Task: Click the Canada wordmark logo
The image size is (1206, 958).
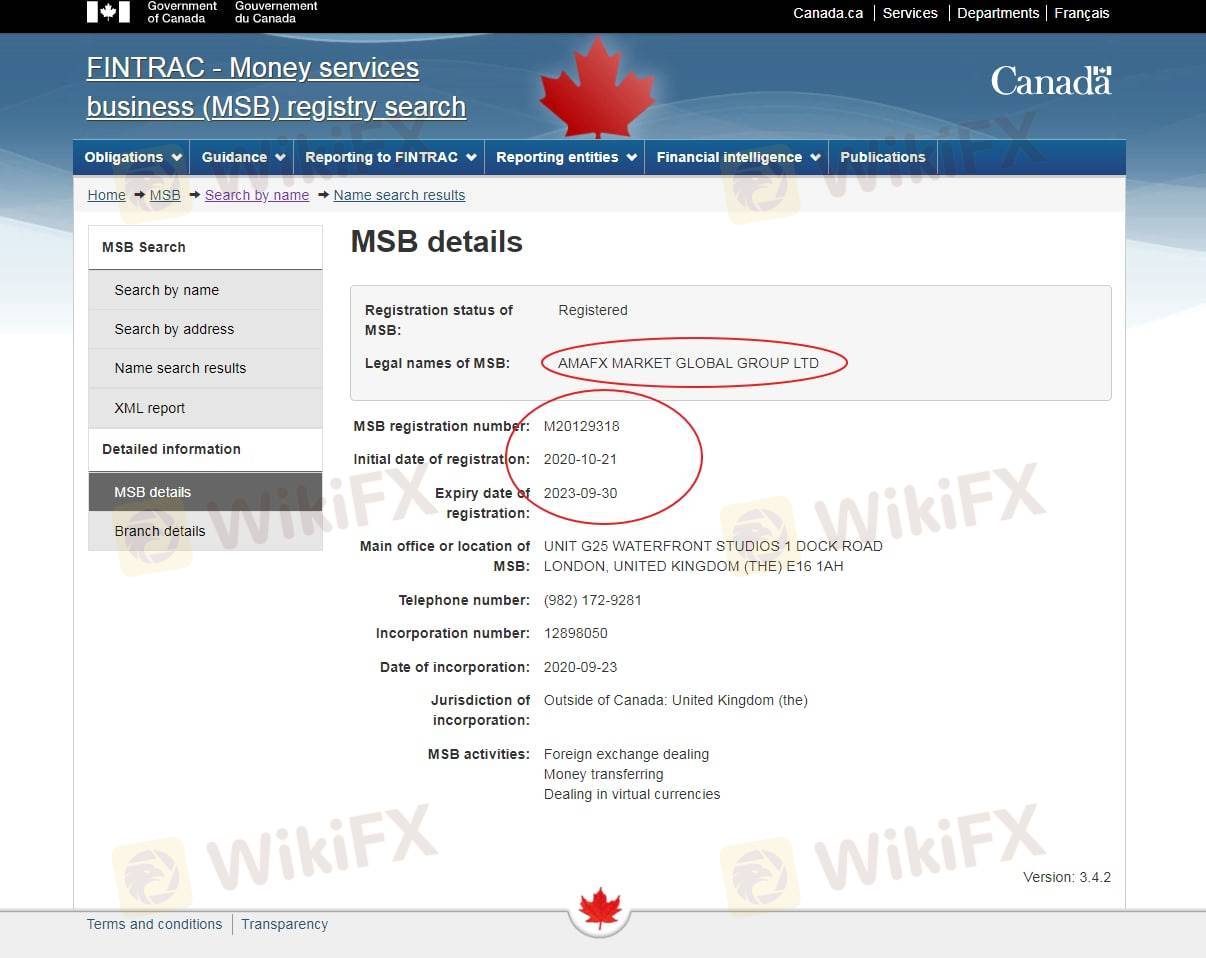Action: click(x=1051, y=81)
